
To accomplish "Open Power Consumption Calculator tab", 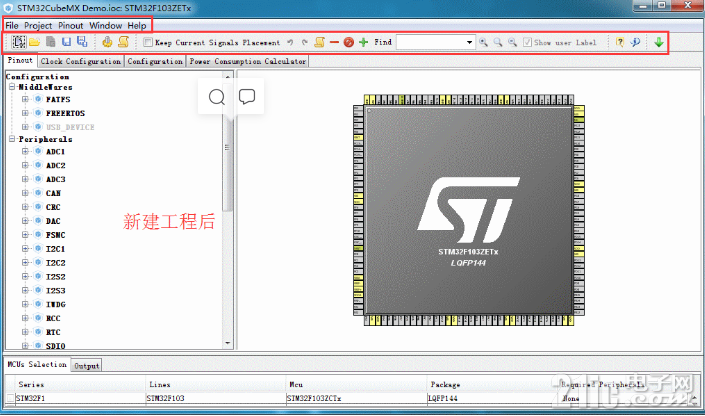I will point(247,61).
